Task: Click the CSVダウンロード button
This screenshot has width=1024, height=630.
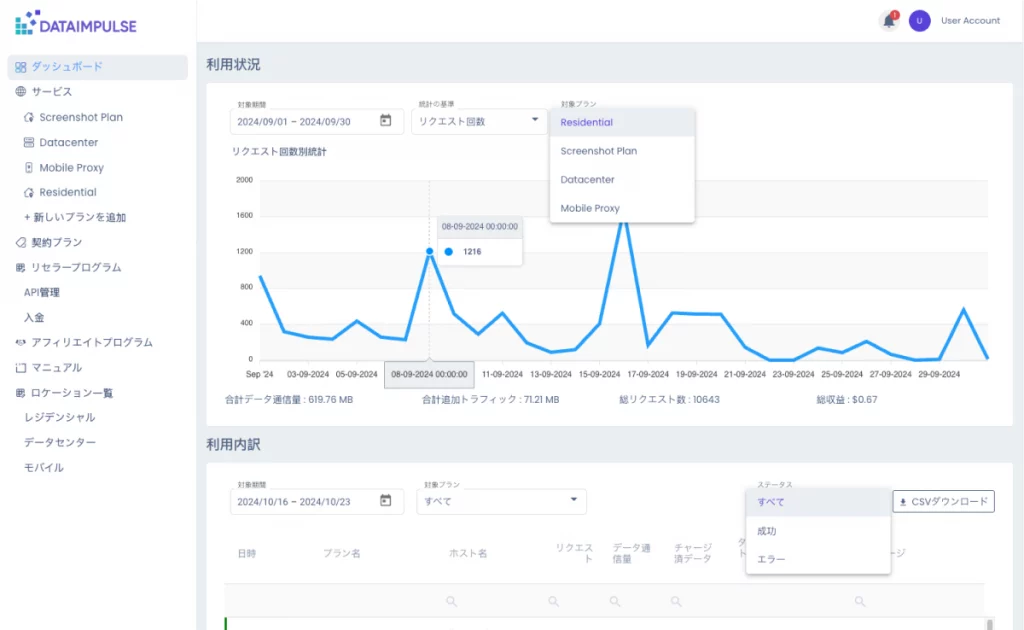Action: tap(943, 501)
